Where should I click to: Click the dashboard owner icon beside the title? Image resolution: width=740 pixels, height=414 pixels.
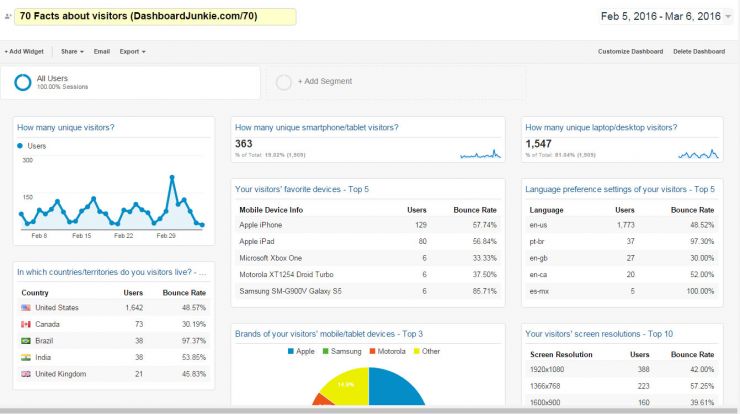(x=8, y=17)
